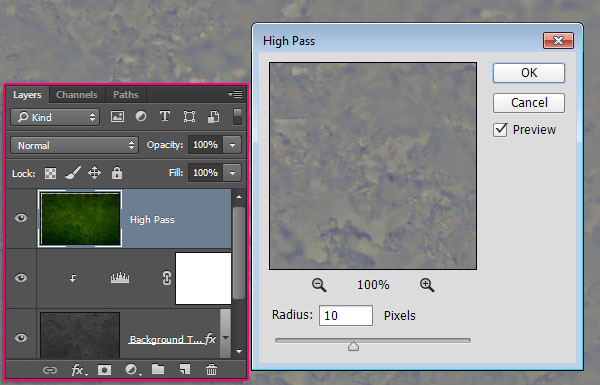
Task: Expand Background Texture layer effects arrow
Action: click(225, 338)
